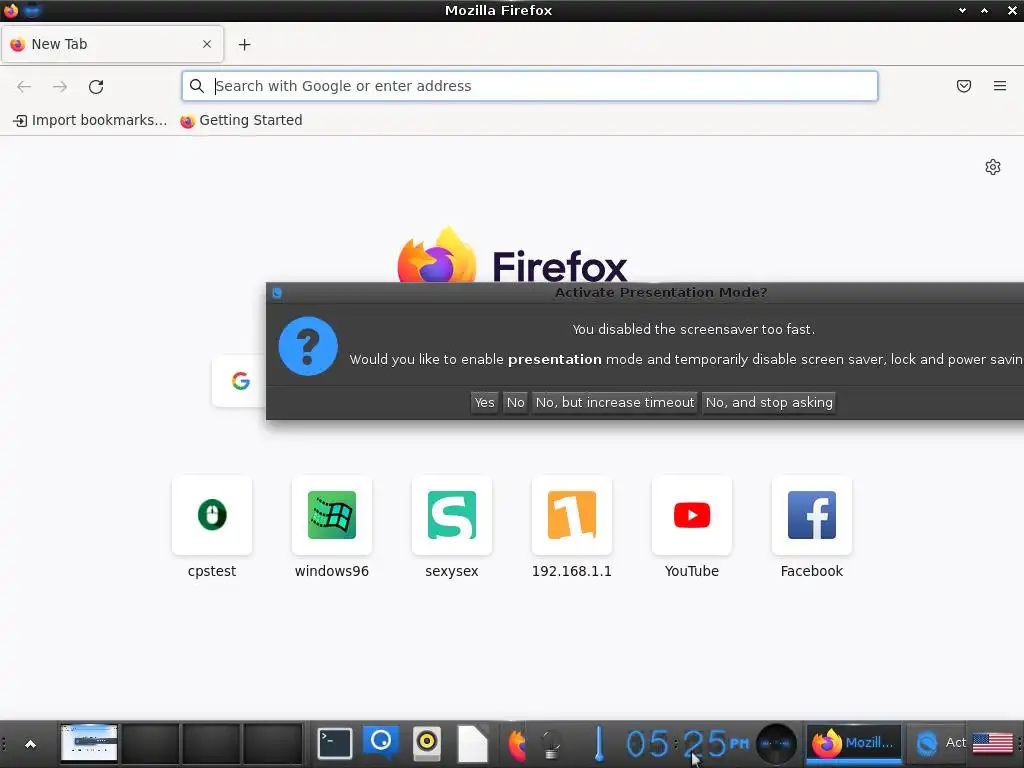Go back using the toolbar back arrow

click(x=24, y=86)
